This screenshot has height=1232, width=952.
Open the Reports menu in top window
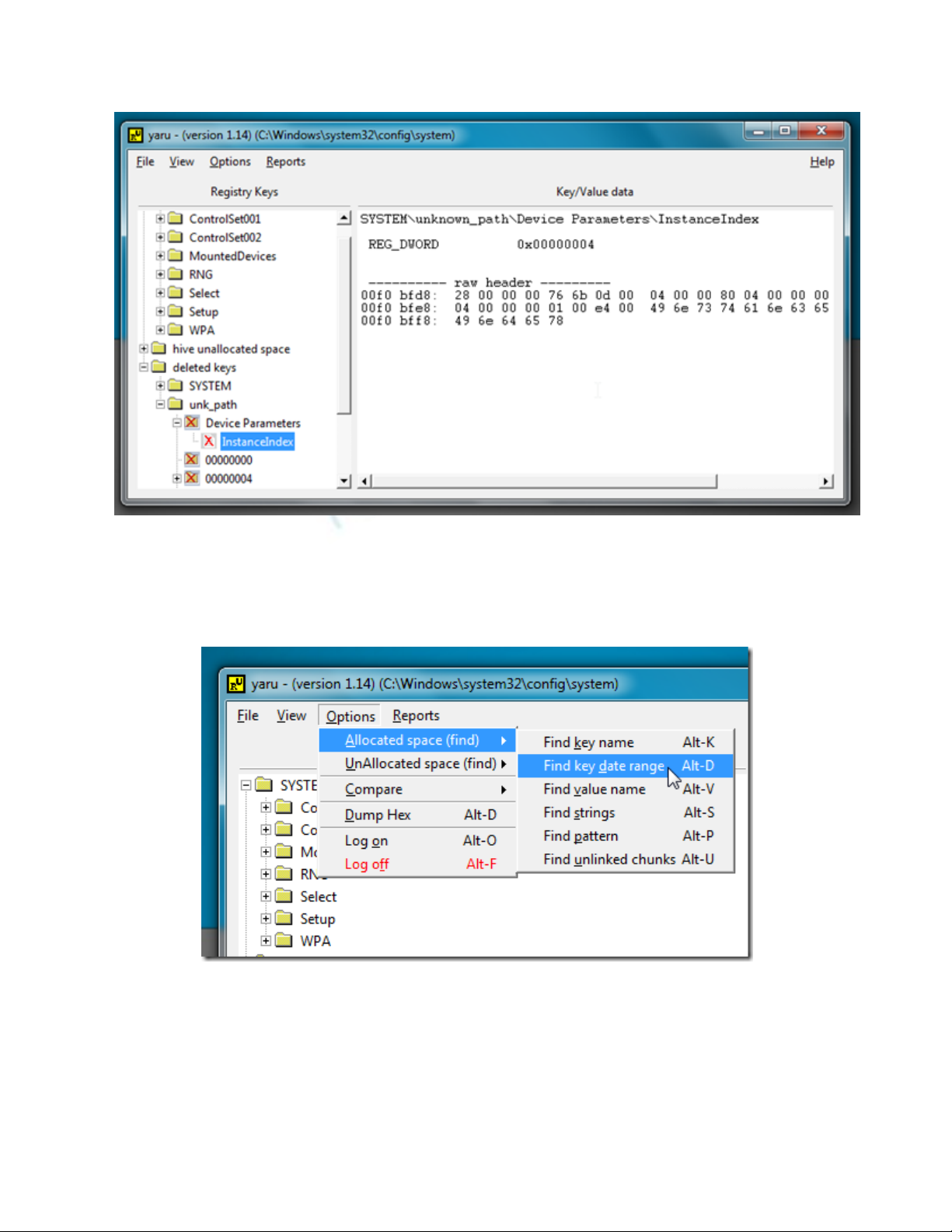[x=285, y=162]
